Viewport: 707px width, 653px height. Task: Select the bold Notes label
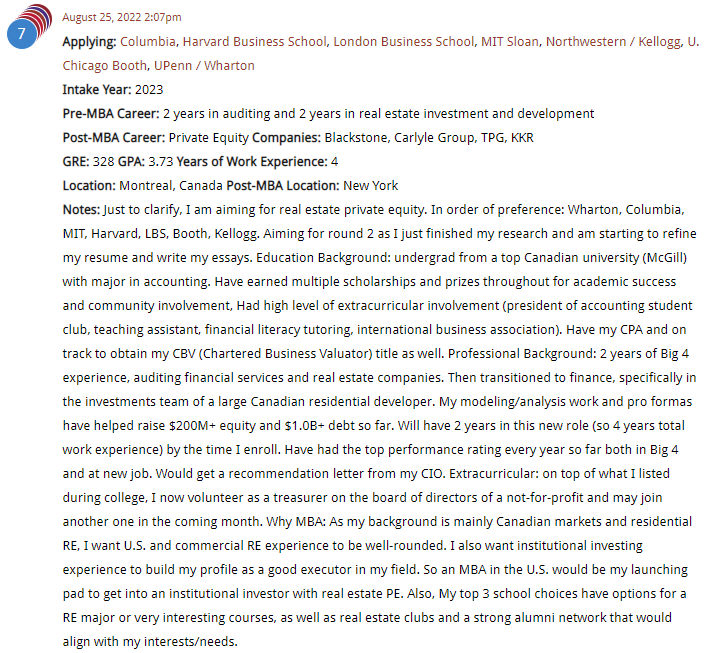(81, 209)
